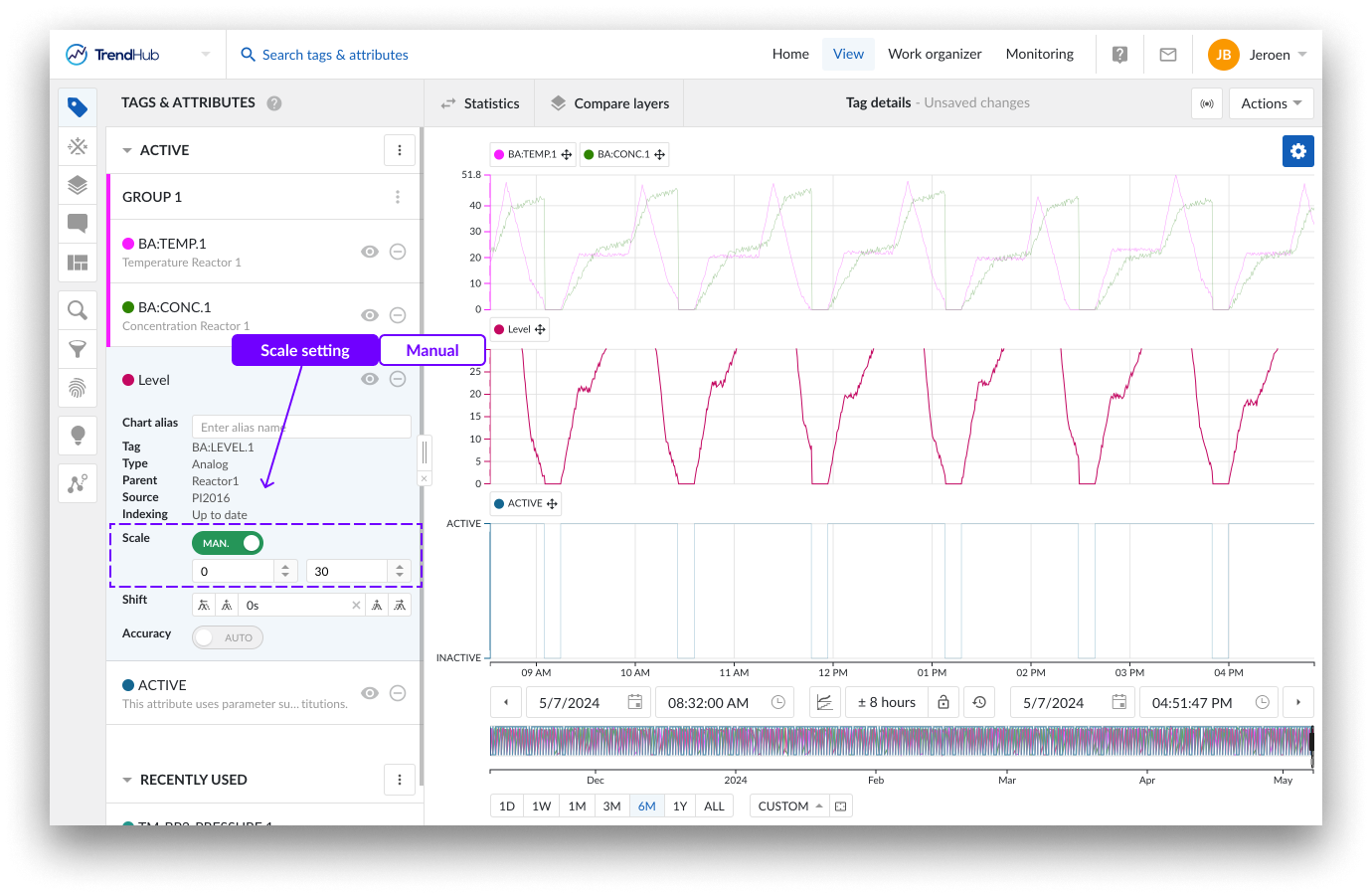Image resolution: width=1372 pixels, height=895 pixels.
Task: Open the mail inbox icon
Action: [1168, 55]
